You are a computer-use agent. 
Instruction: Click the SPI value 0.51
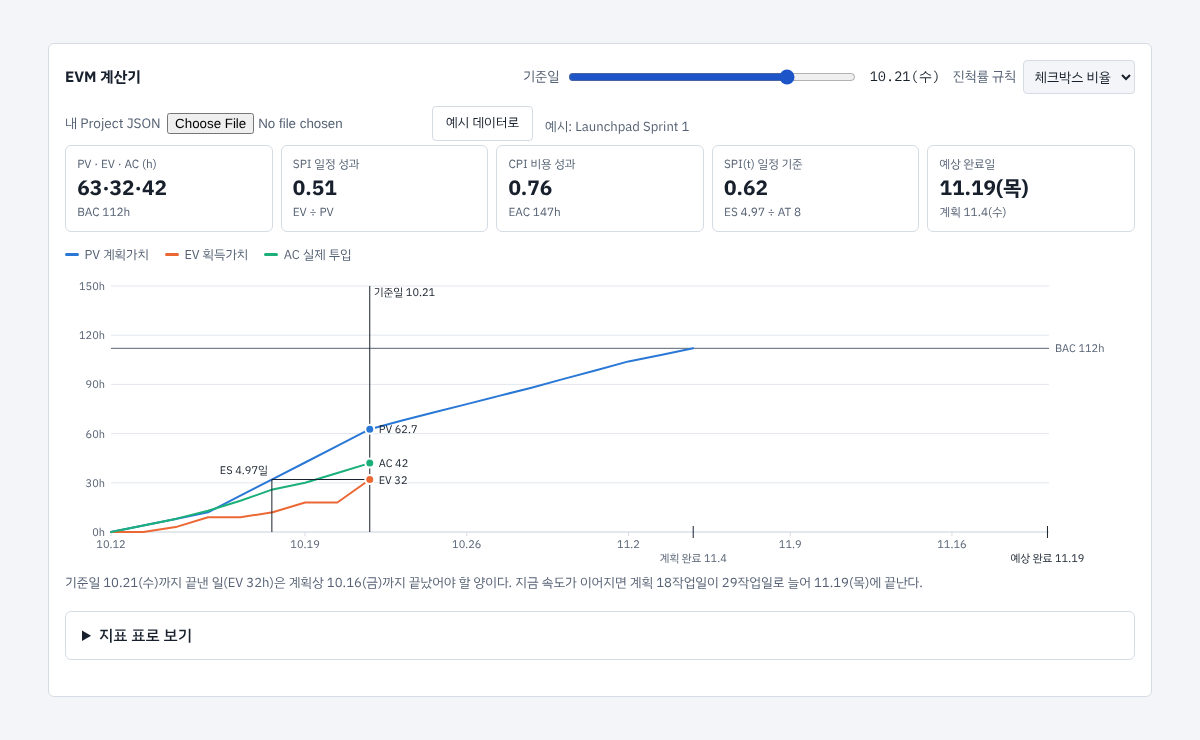[x=315, y=188]
